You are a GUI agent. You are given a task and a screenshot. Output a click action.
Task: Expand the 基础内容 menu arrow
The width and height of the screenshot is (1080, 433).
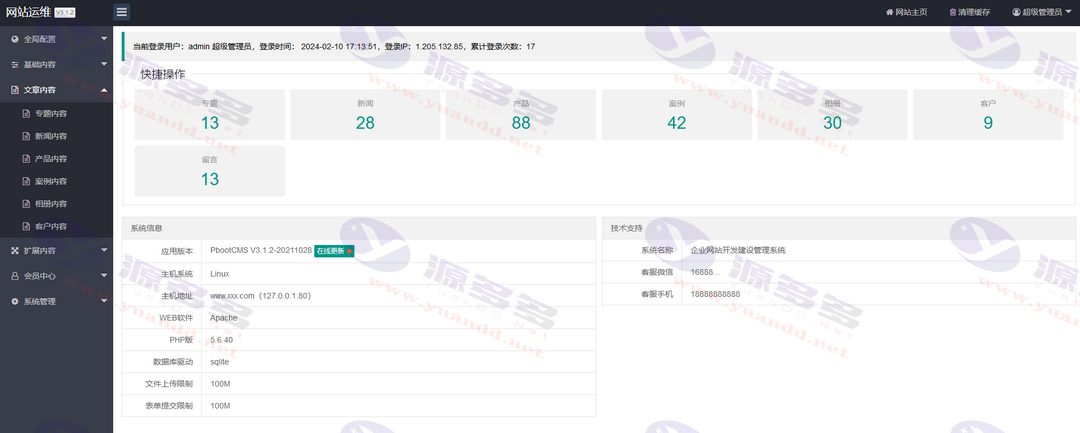click(x=104, y=65)
